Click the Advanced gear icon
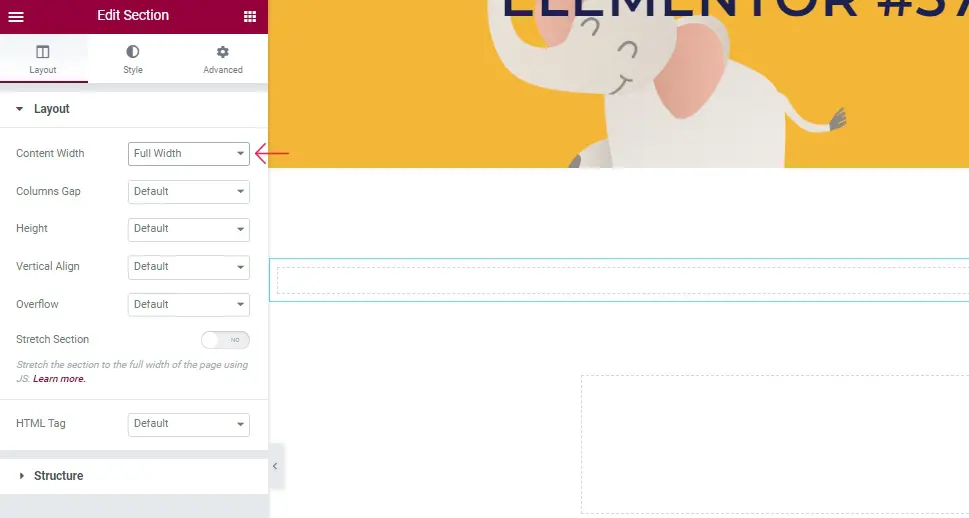This screenshot has width=969, height=518. pos(222,52)
